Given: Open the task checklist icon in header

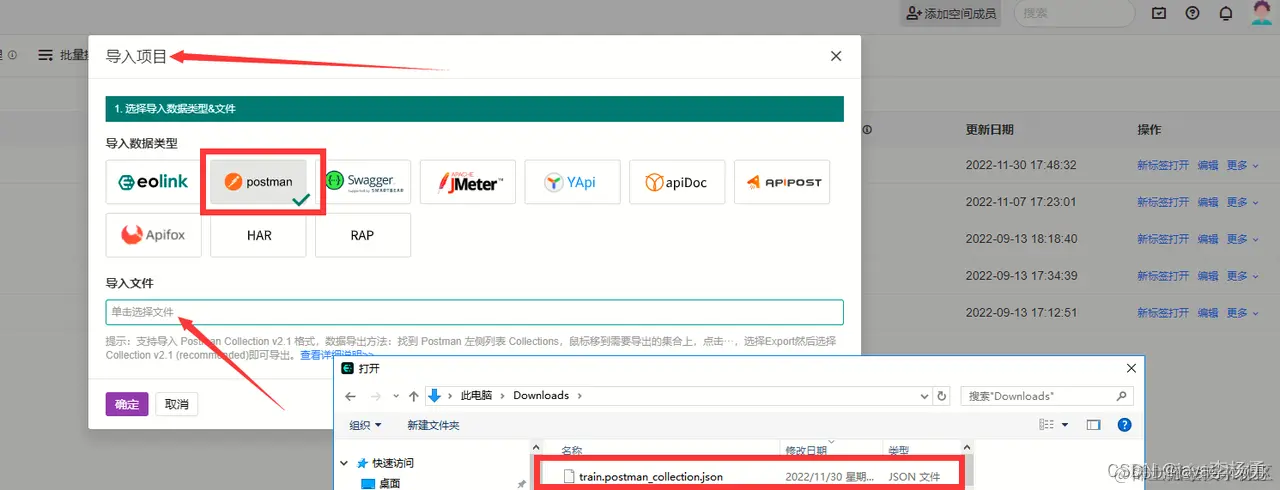Looking at the screenshot, I should (1159, 13).
